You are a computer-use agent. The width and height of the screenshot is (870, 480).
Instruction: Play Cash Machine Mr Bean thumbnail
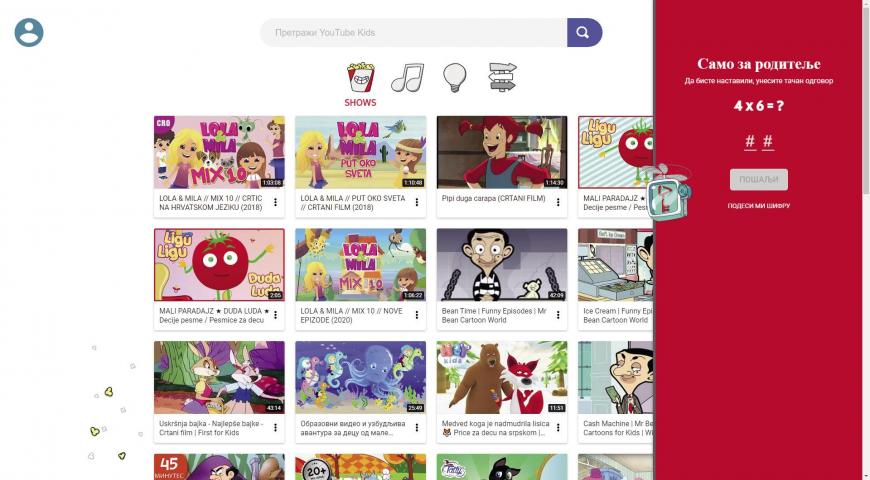click(615, 377)
